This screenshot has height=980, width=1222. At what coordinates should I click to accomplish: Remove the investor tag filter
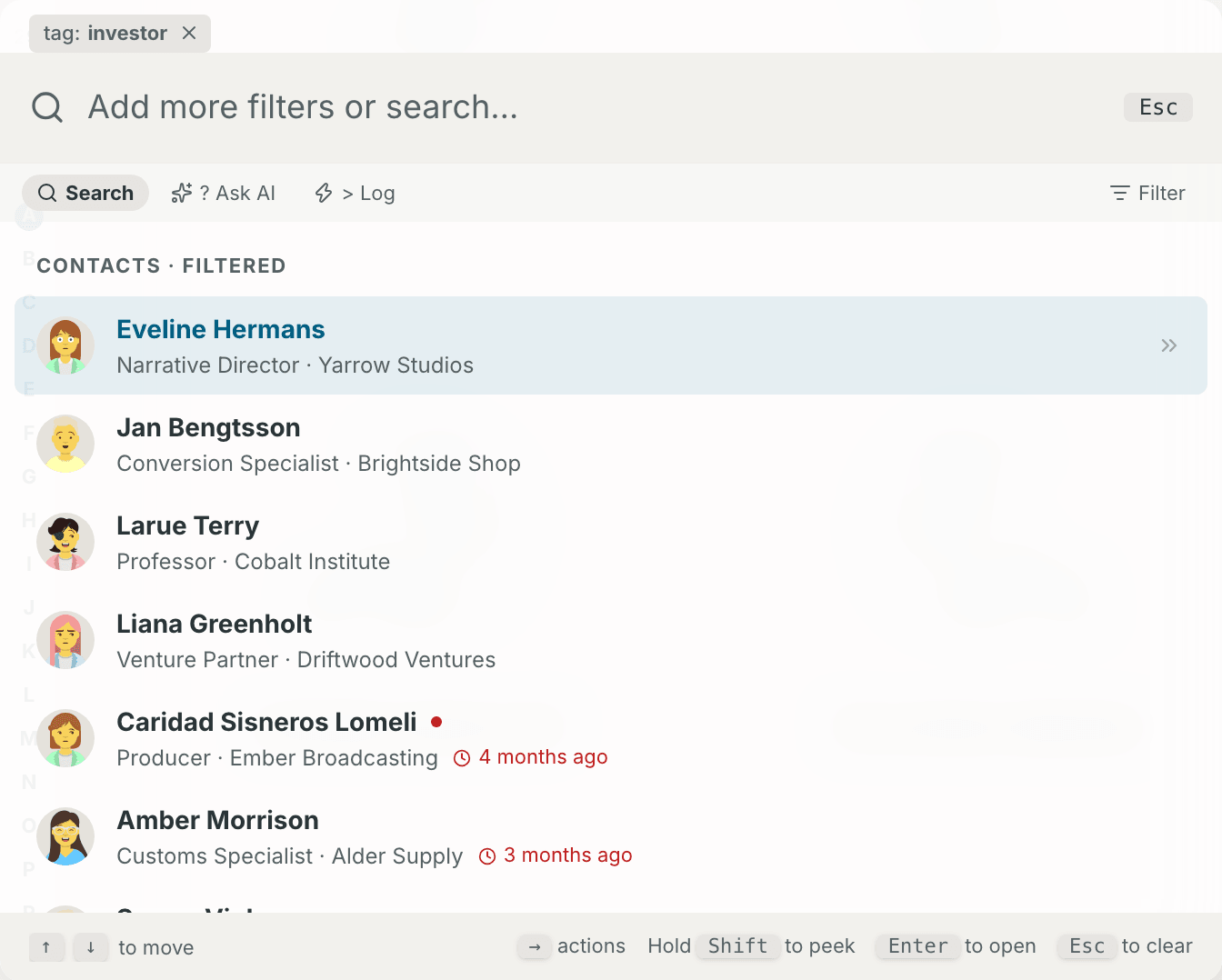click(189, 33)
